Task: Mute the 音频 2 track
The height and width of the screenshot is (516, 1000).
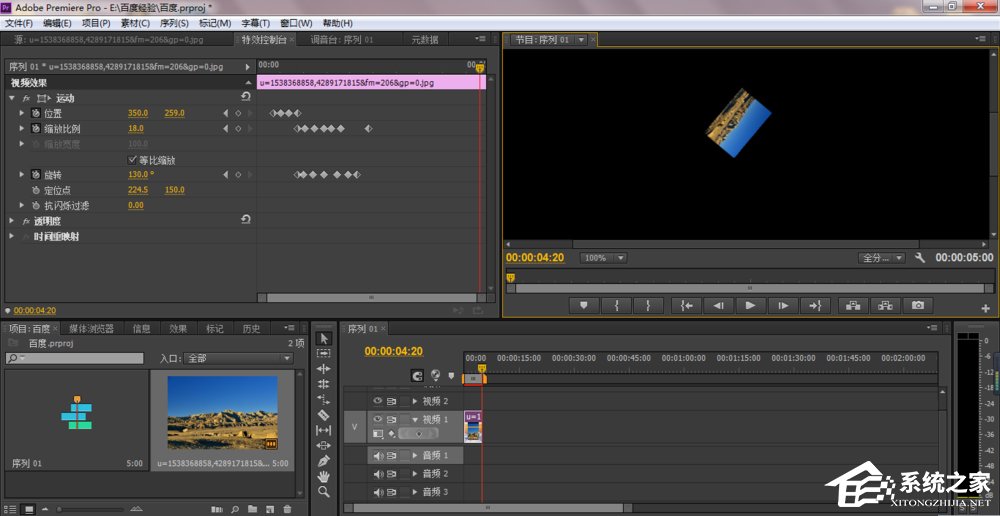Action: click(378, 474)
